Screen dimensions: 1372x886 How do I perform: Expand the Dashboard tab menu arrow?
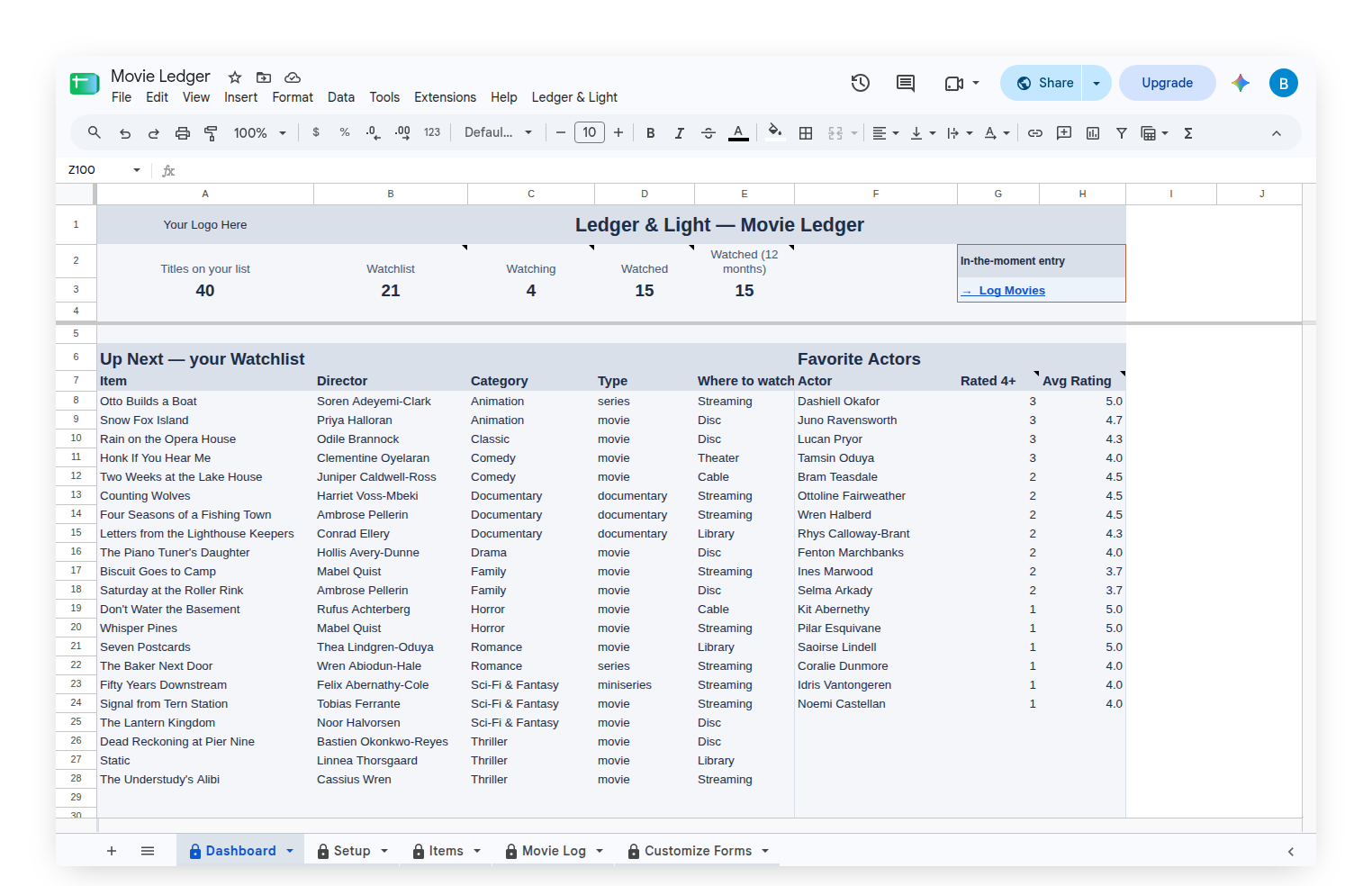(x=290, y=851)
